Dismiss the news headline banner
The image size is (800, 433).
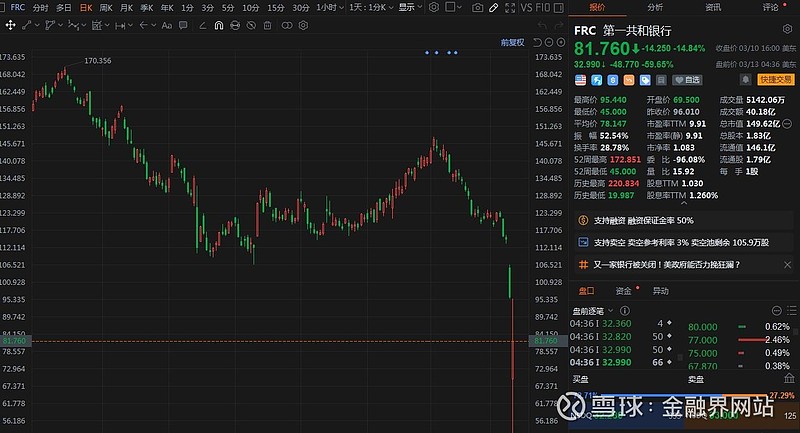point(787,265)
